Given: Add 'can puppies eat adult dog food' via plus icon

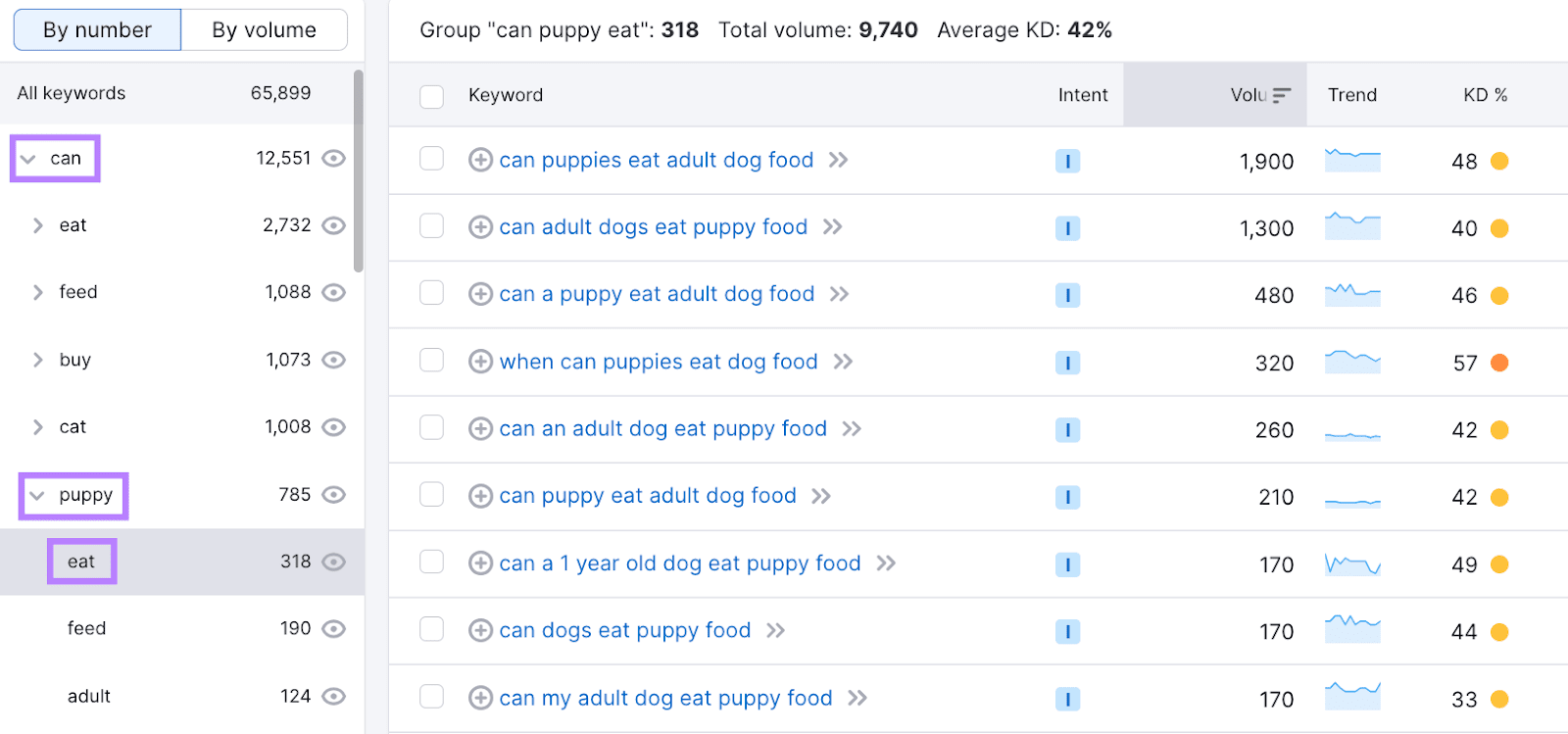Looking at the screenshot, I should [480, 160].
